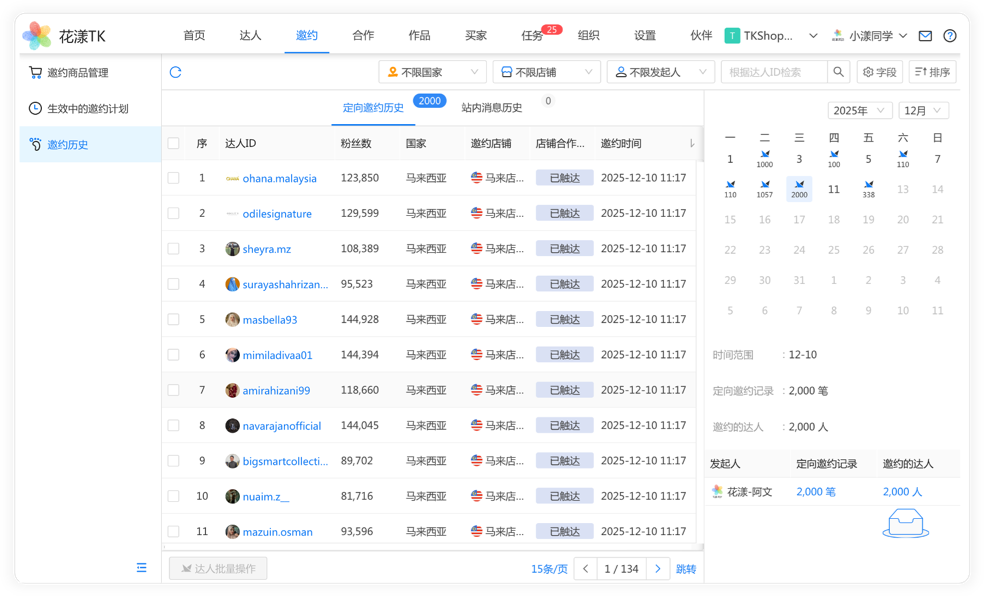The height and width of the screenshot is (596, 984).
Task: Expand the 不限店铺 store filter
Action: [x=547, y=72]
